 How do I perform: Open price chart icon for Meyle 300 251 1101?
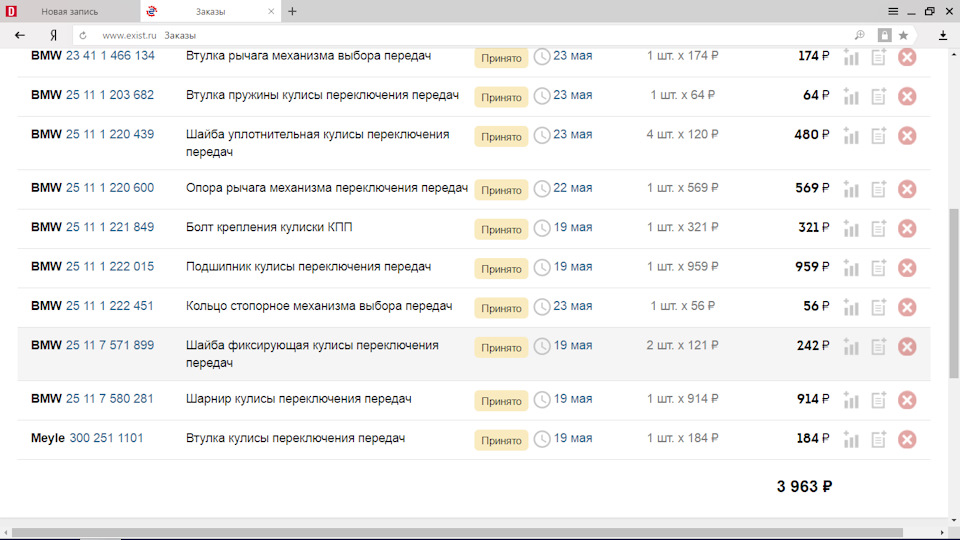tap(851, 440)
